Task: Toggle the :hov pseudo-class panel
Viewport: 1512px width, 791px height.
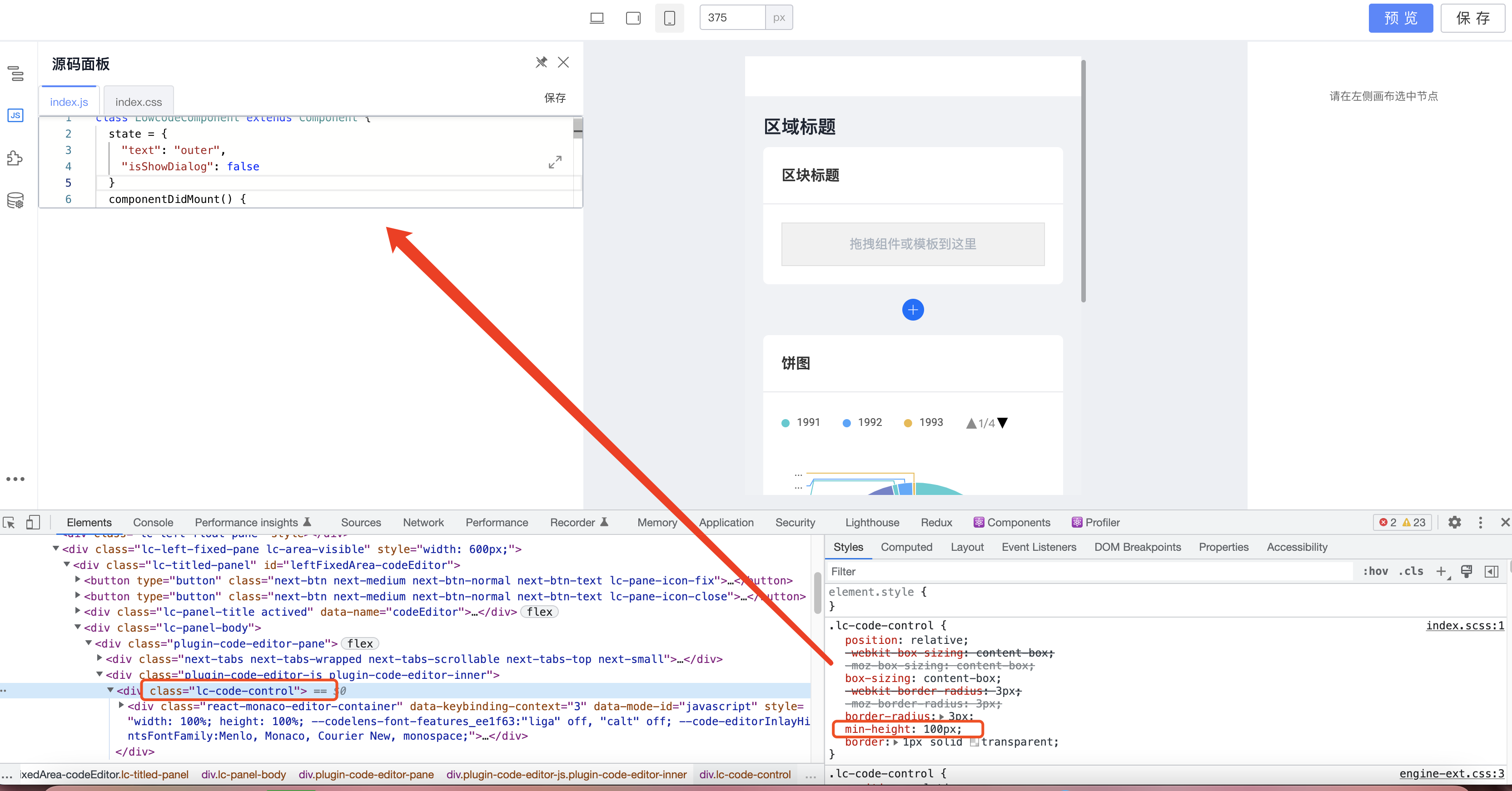Action: [x=1376, y=571]
